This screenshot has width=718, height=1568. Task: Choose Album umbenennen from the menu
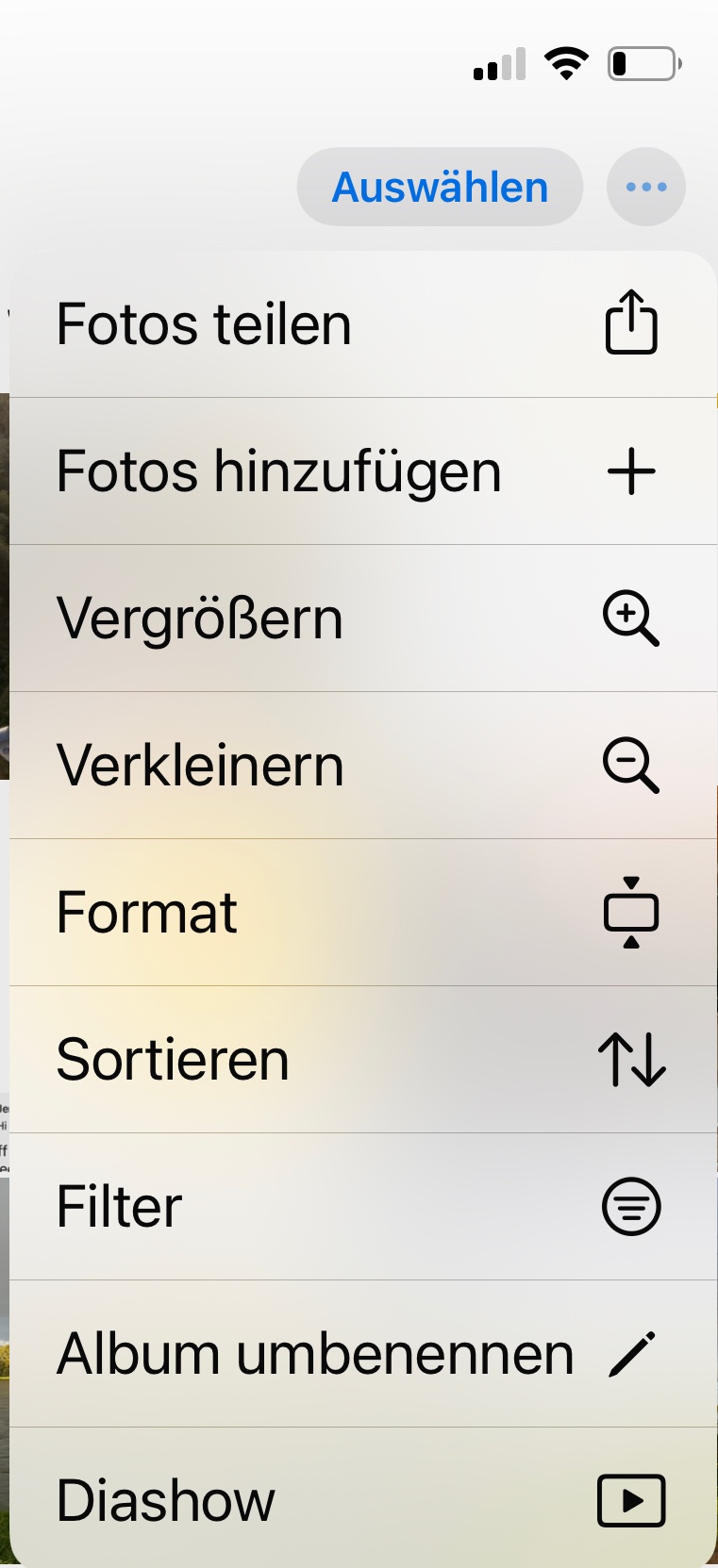click(315, 1354)
